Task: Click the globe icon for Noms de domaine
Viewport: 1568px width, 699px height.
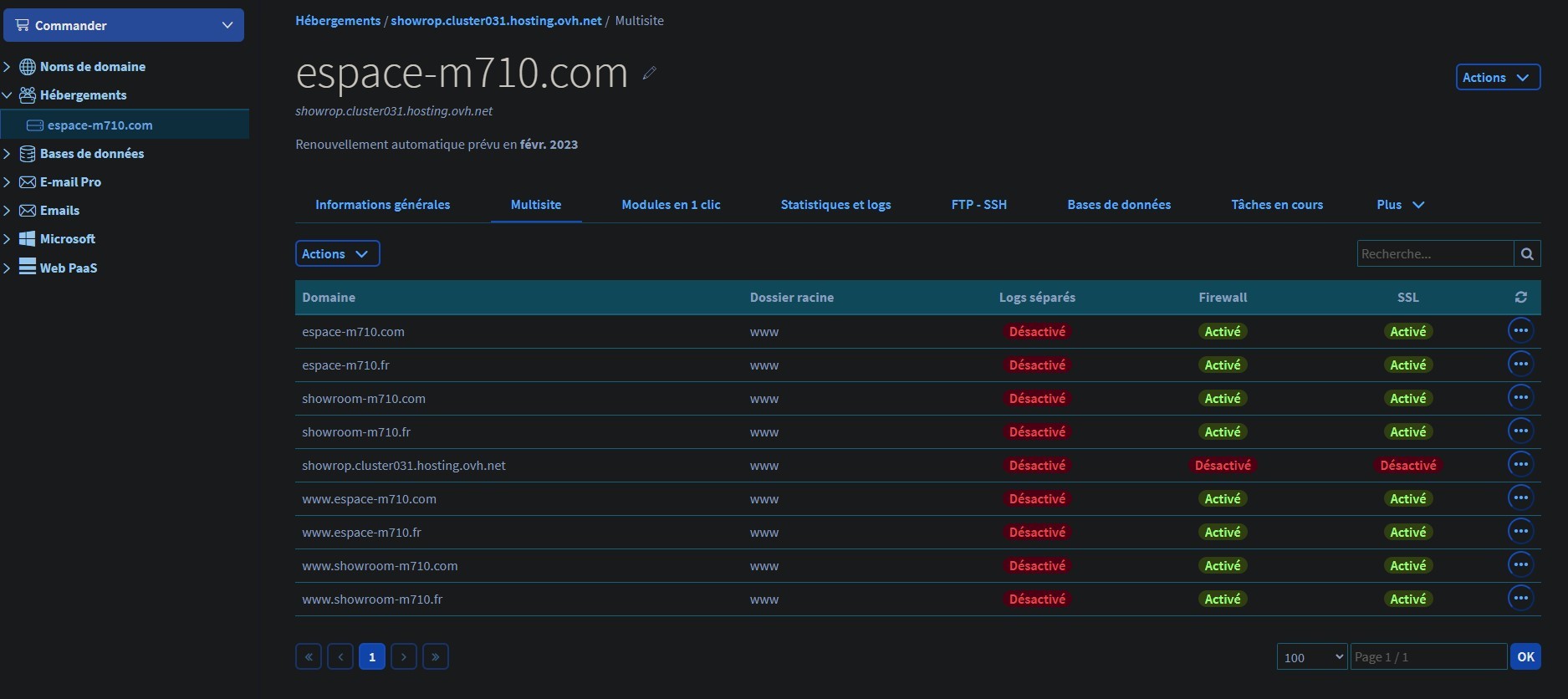Action: coord(28,67)
